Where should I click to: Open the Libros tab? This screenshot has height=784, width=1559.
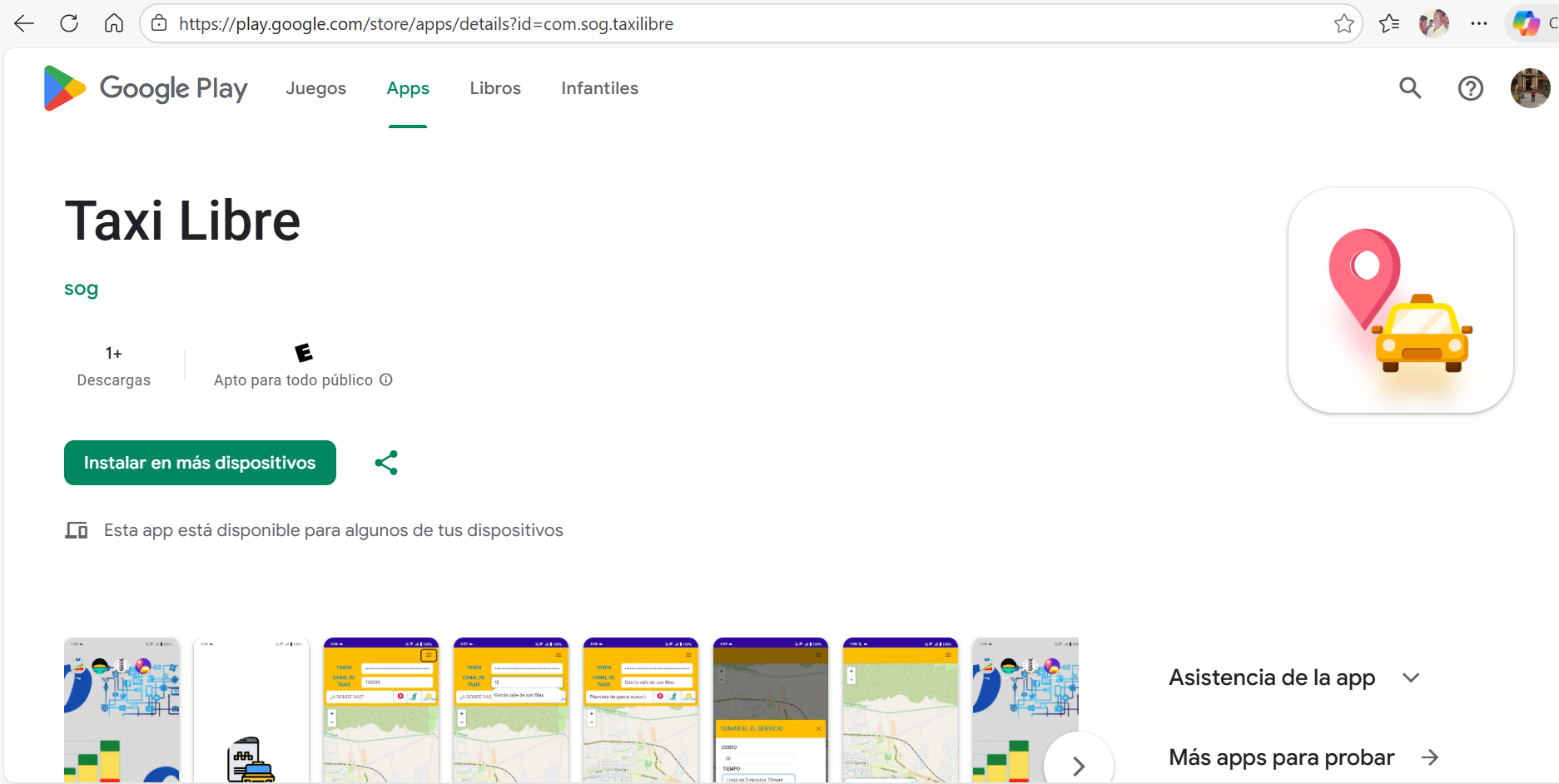[x=495, y=88]
